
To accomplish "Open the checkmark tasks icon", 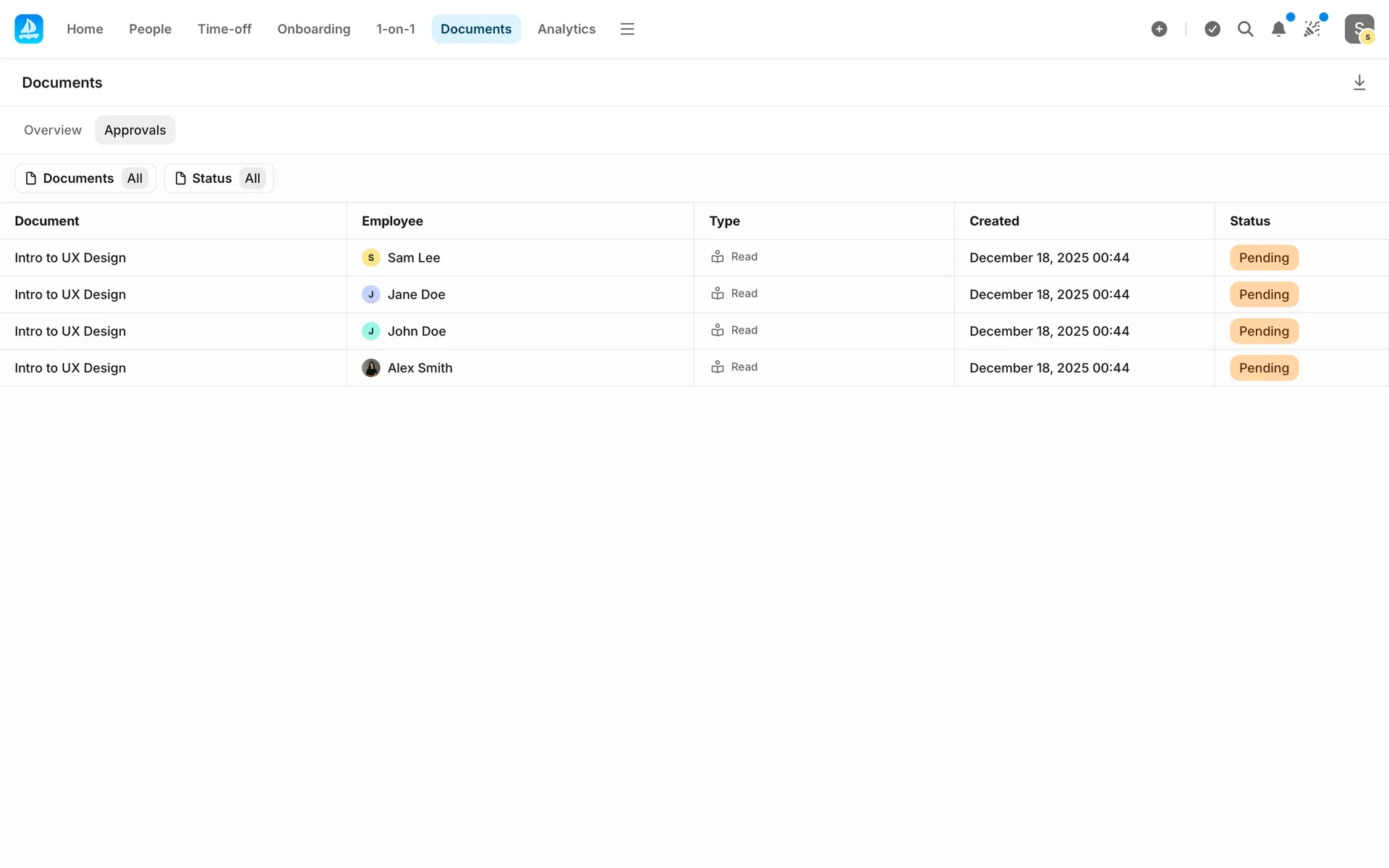I will tap(1212, 29).
